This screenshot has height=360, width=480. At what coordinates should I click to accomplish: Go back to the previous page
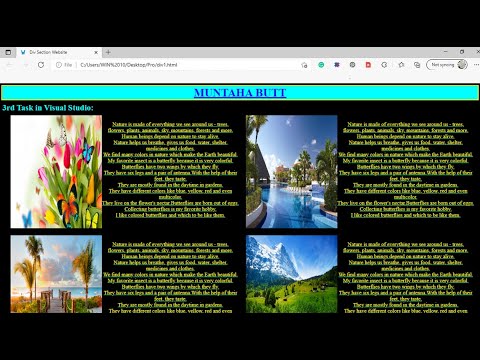click(x=9, y=65)
